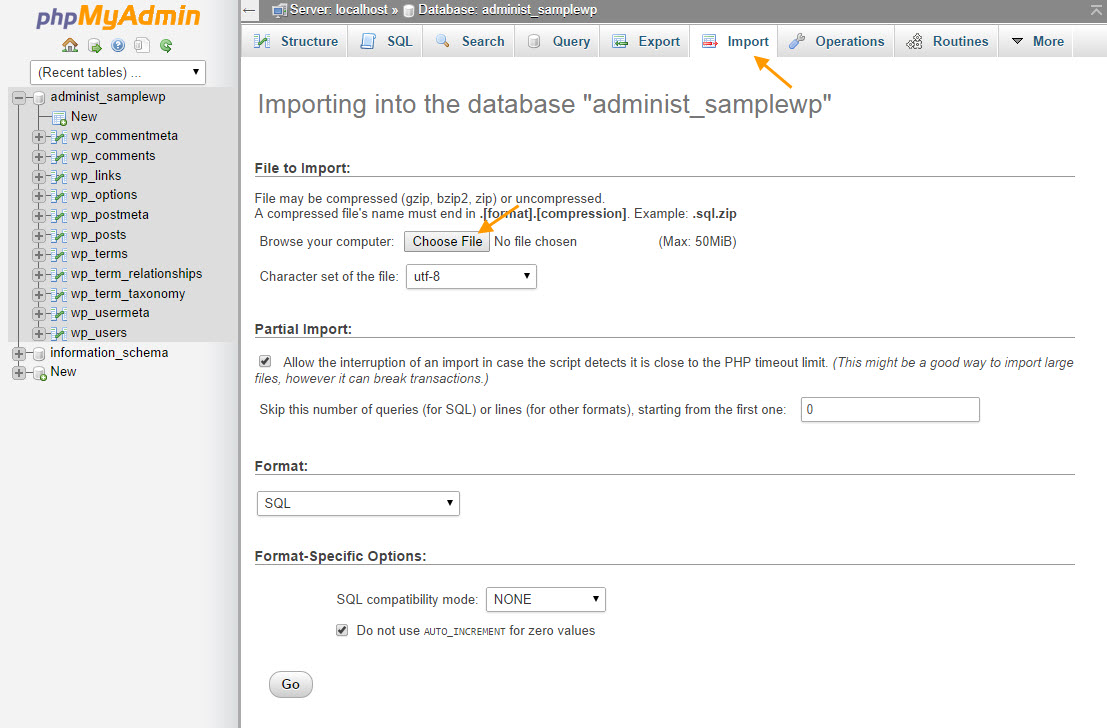The width and height of the screenshot is (1107, 728).
Task: Click the wp_terms table icon
Action: 59,254
